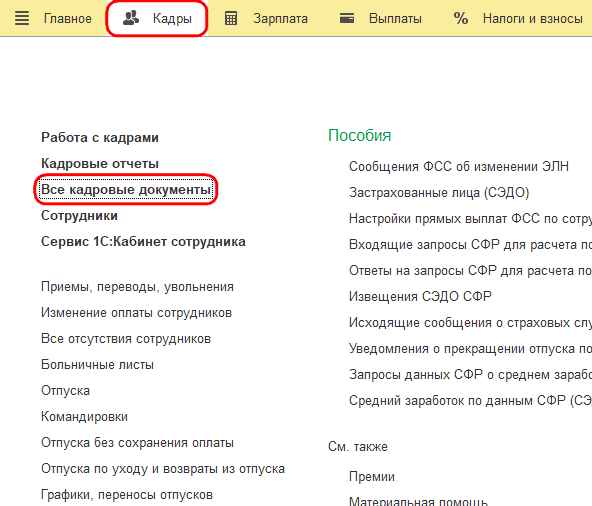Open Застрахованные лица (СЭДО)
Viewport: 592px width, 506px height.
coord(439,193)
